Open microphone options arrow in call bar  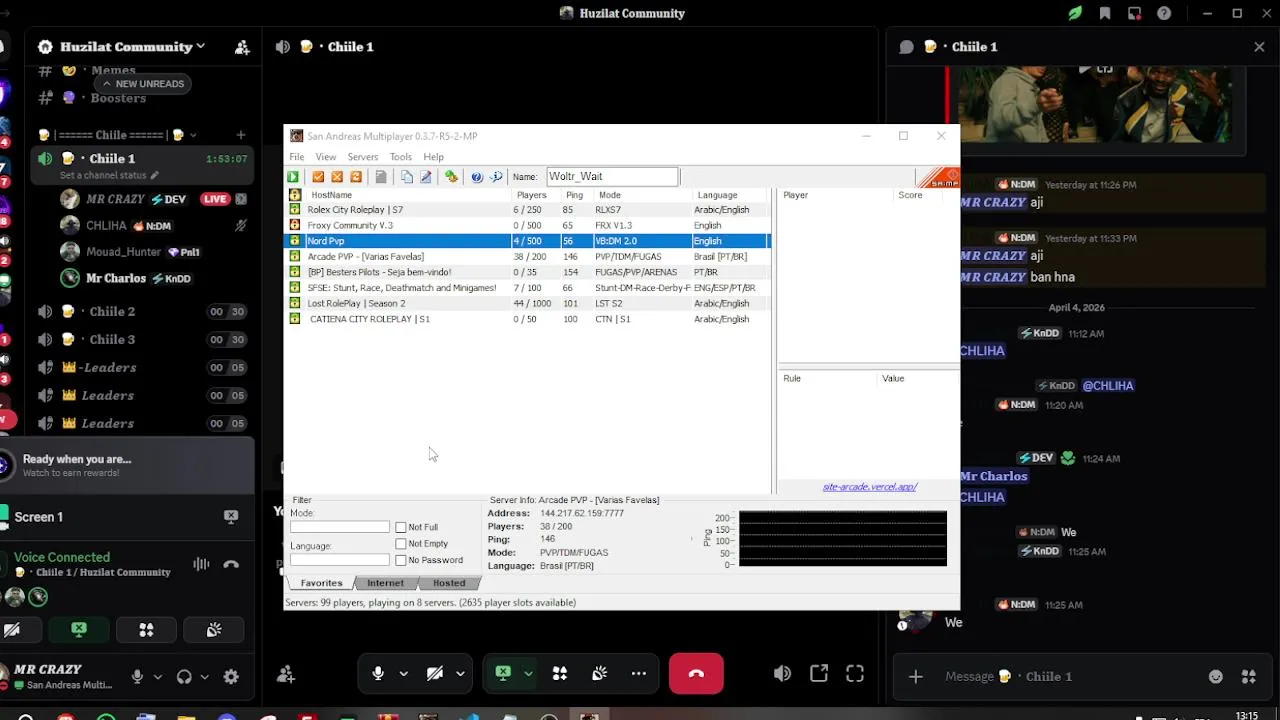pyautogui.click(x=403, y=674)
